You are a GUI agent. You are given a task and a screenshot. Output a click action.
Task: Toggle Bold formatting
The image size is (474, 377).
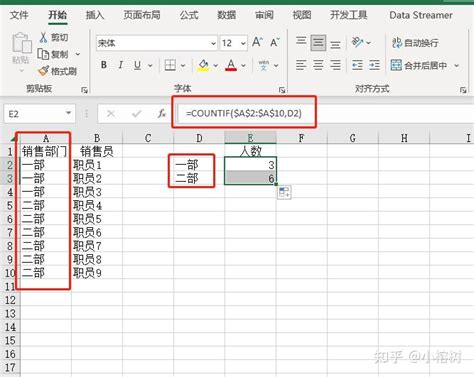[x=104, y=65]
